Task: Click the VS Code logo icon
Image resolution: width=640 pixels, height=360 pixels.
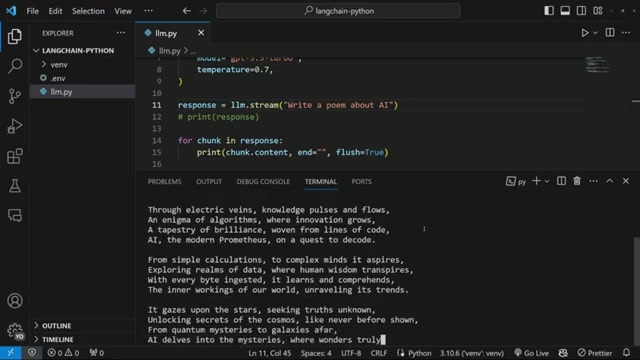Action: coord(11,11)
